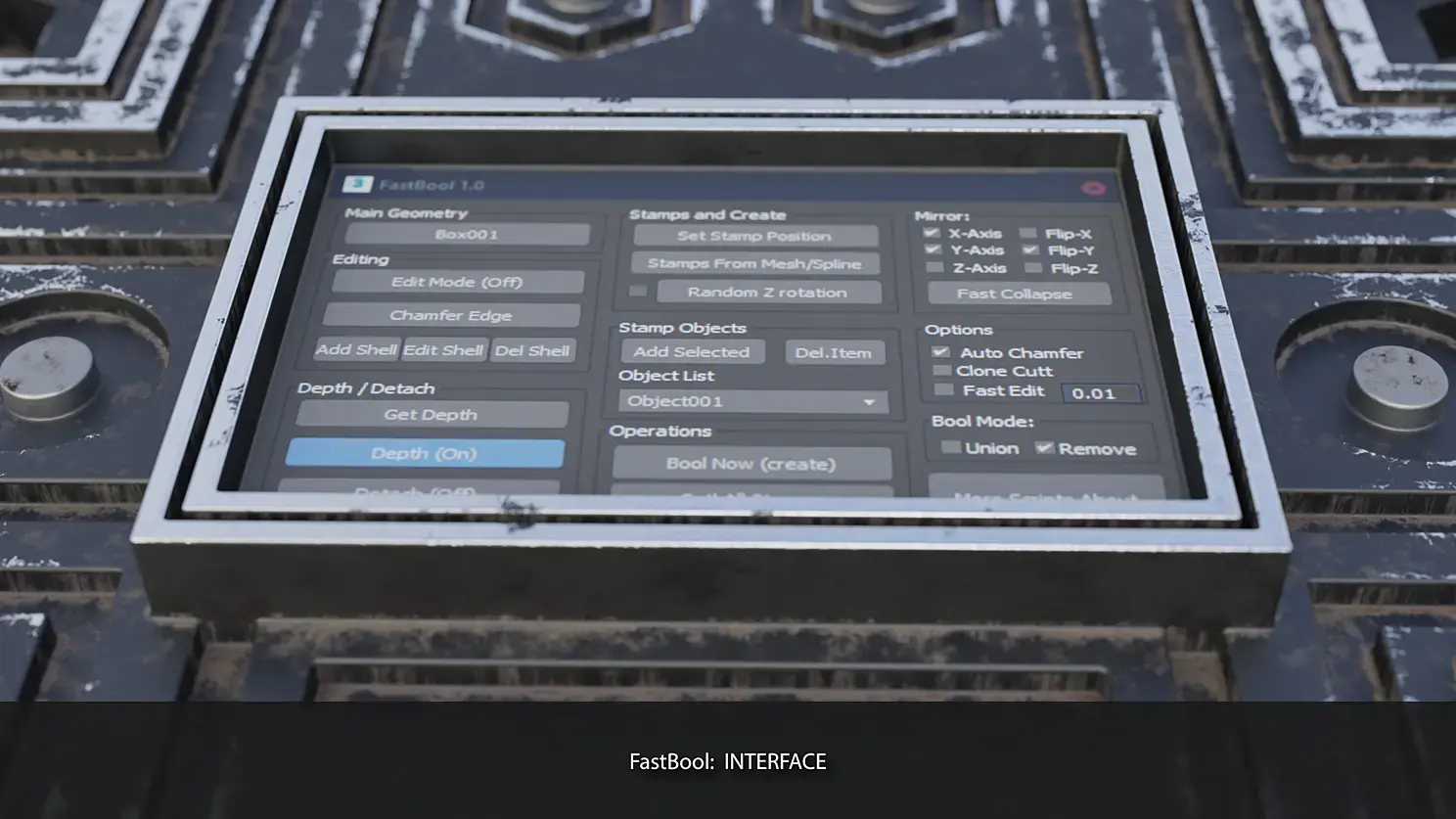Enable the Z-Axis mirror checkbox
Viewport: 1456px width, 819px height.
pos(935,267)
